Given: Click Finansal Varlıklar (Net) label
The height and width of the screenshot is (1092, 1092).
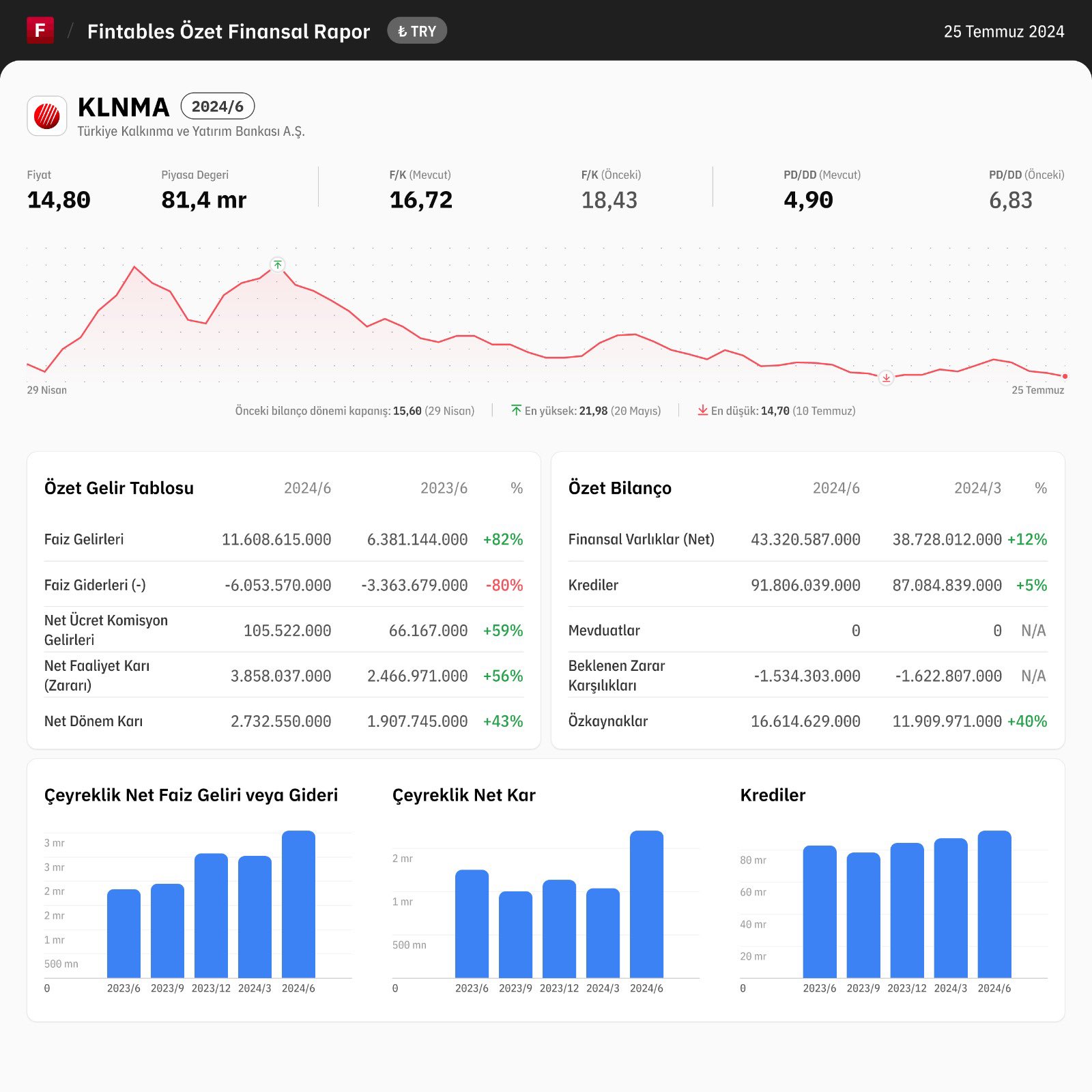Looking at the screenshot, I should click(x=642, y=539).
